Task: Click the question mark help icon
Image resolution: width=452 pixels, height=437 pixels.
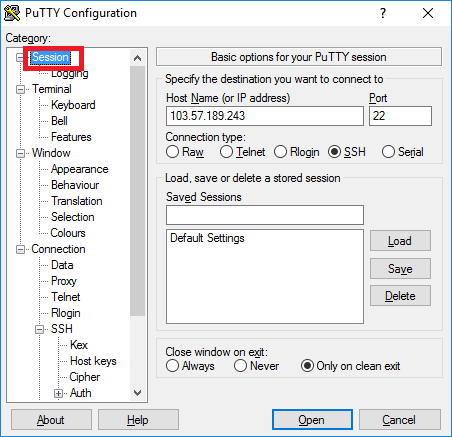Action: tap(383, 13)
